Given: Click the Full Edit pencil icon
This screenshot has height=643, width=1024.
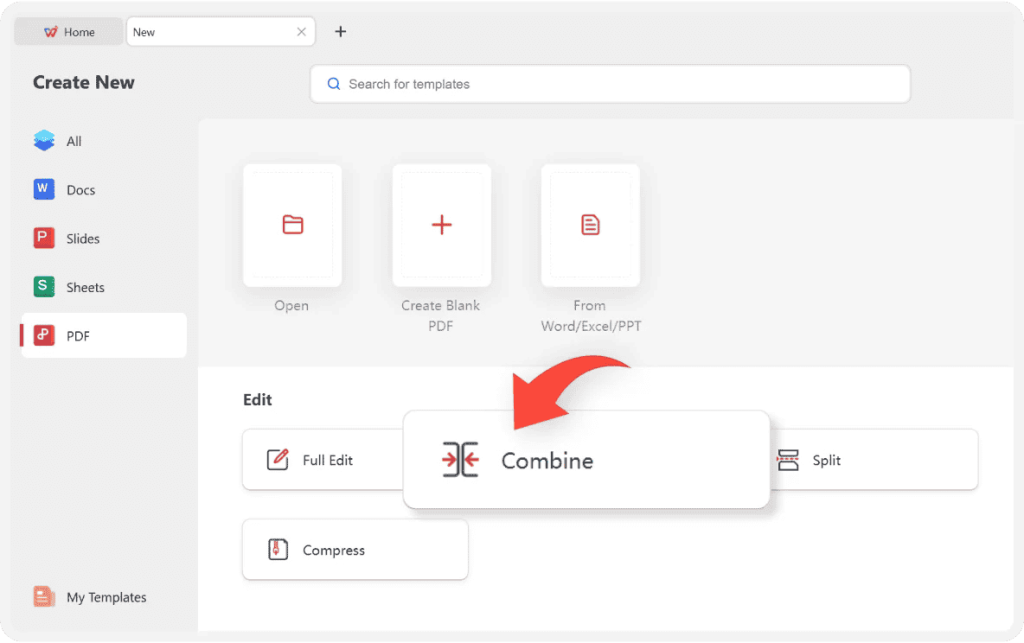Looking at the screenshot, I should pyautogui.click(x=278, y=460).
